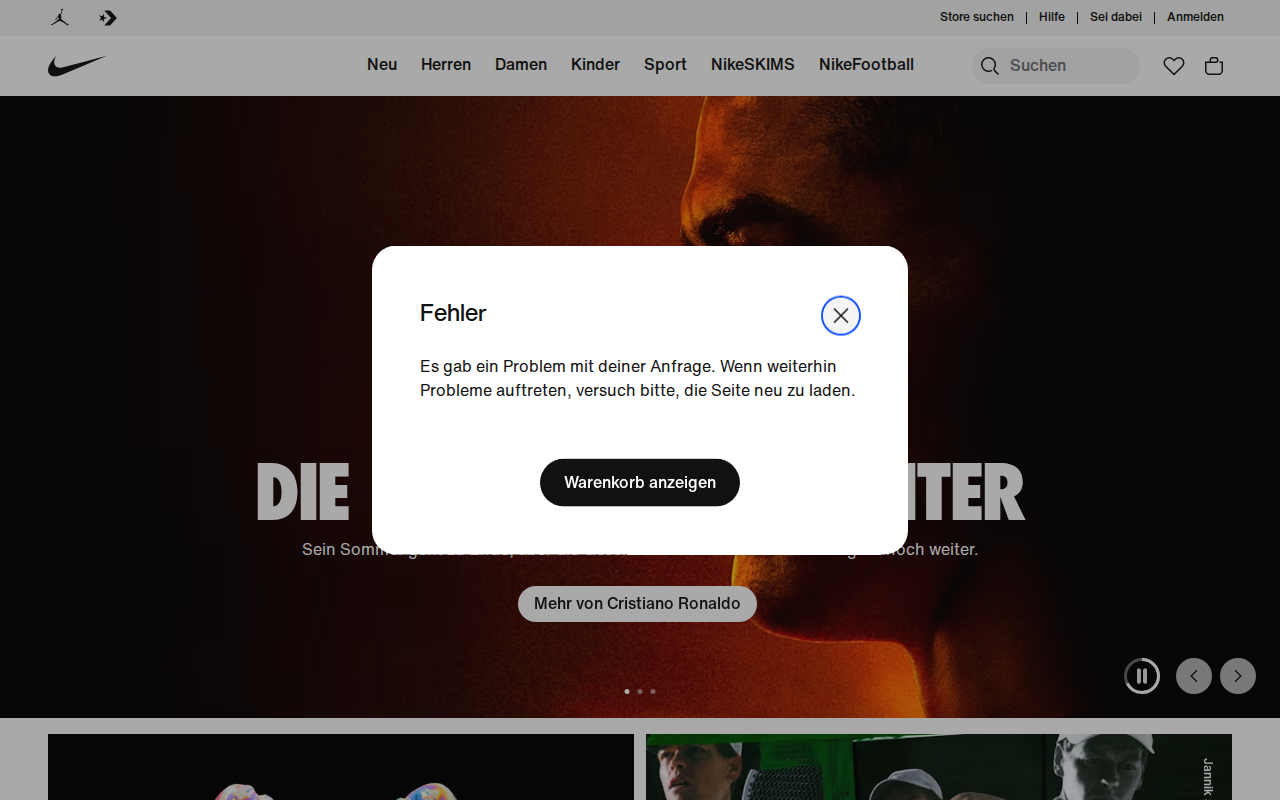The width and height of the screenshot is (1280, 800).
Task: Open the Damen menu
Action: pyautogui.click(x=521, y=65)
